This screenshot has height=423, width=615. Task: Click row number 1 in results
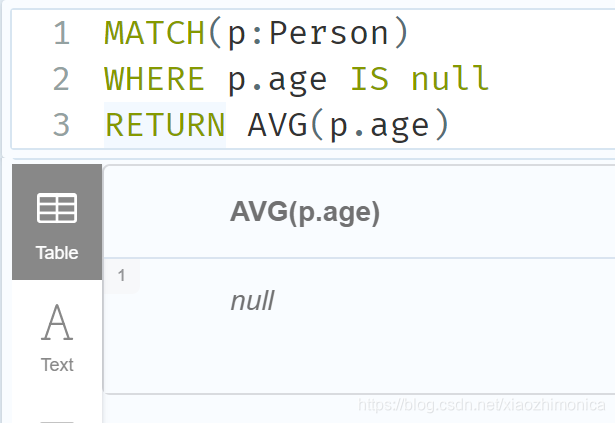click(122, 275)
